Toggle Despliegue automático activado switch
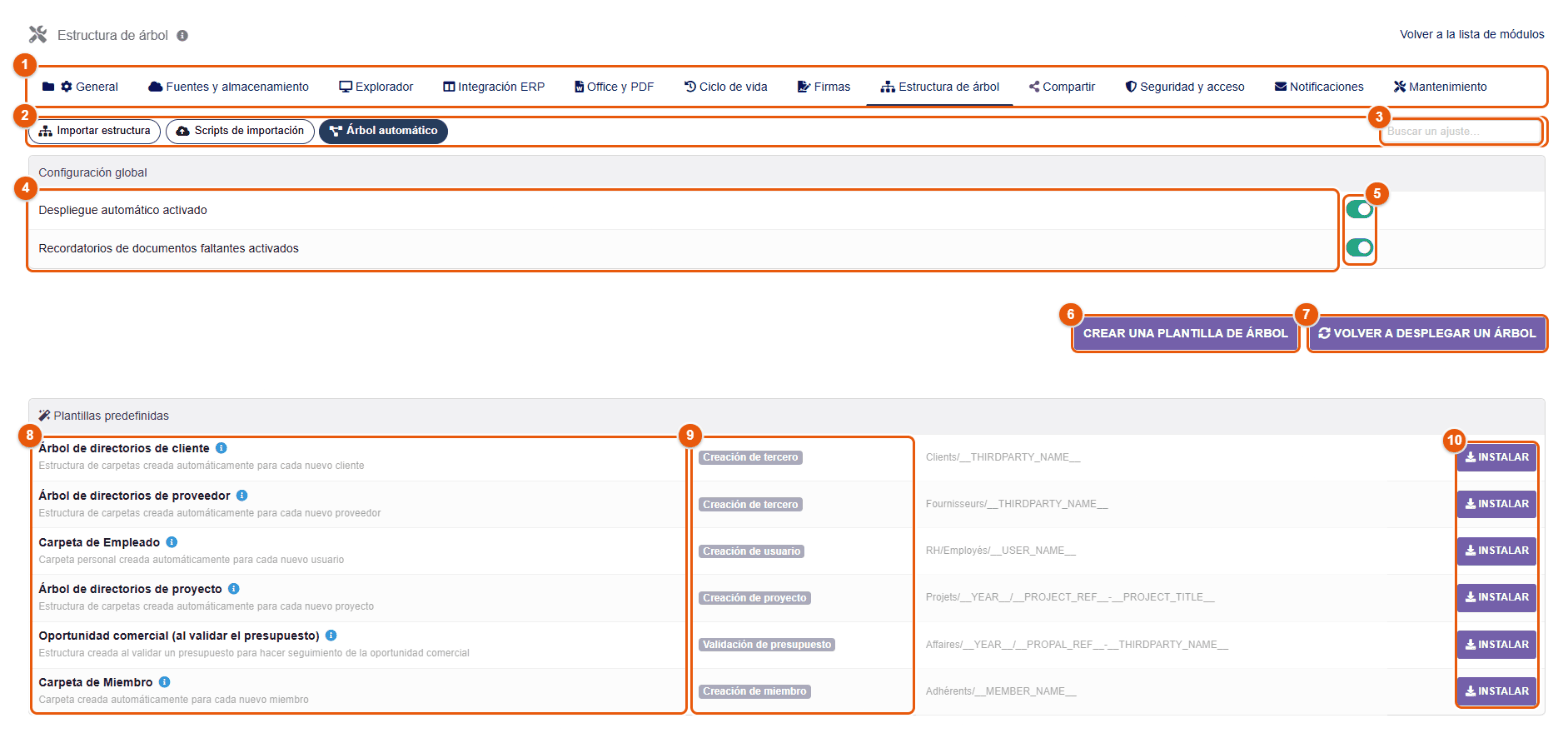Screen dimensions: 1568x733 point(1359,209)
